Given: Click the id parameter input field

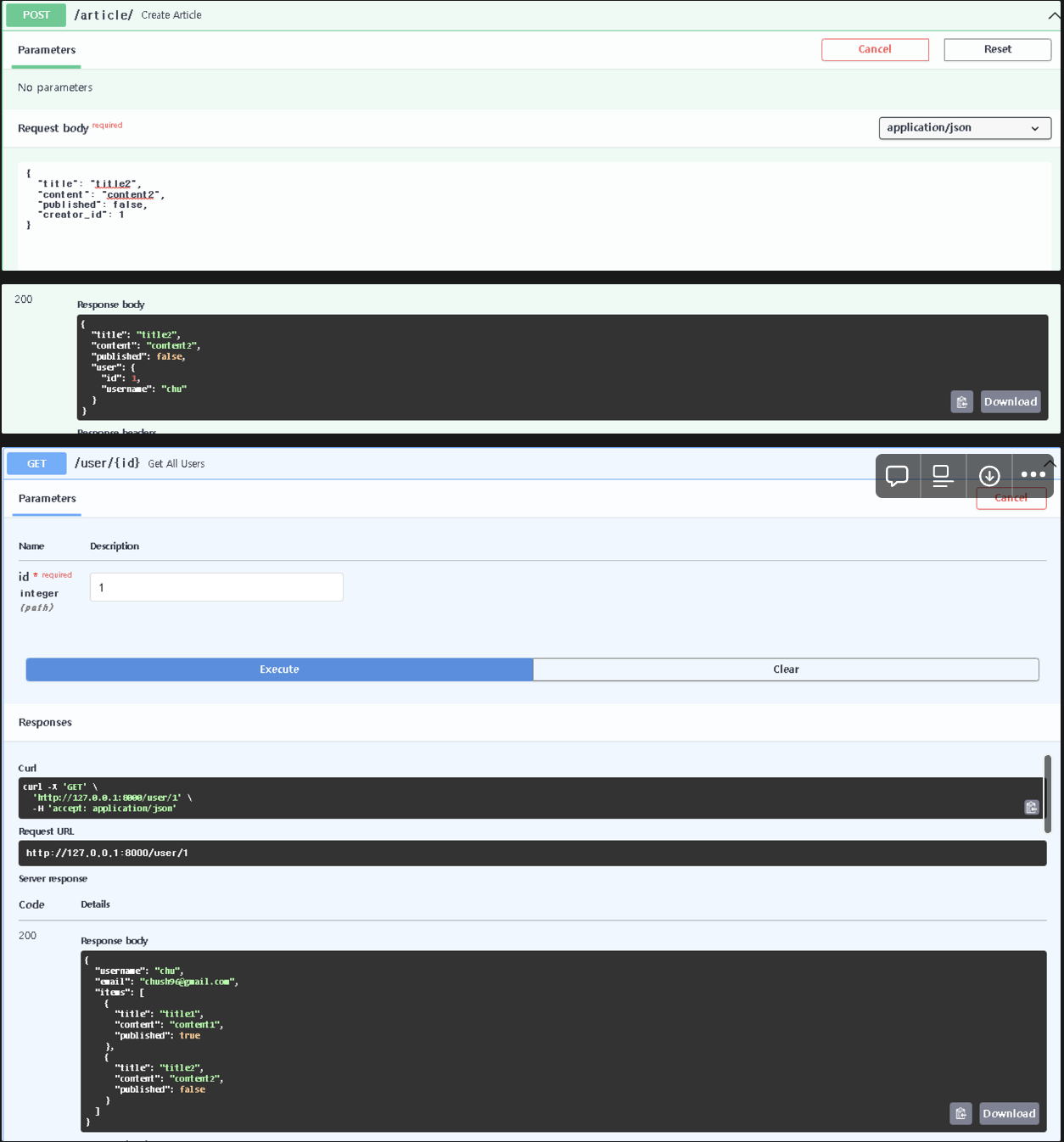Looking at the screenshot, I should [216, 587].
